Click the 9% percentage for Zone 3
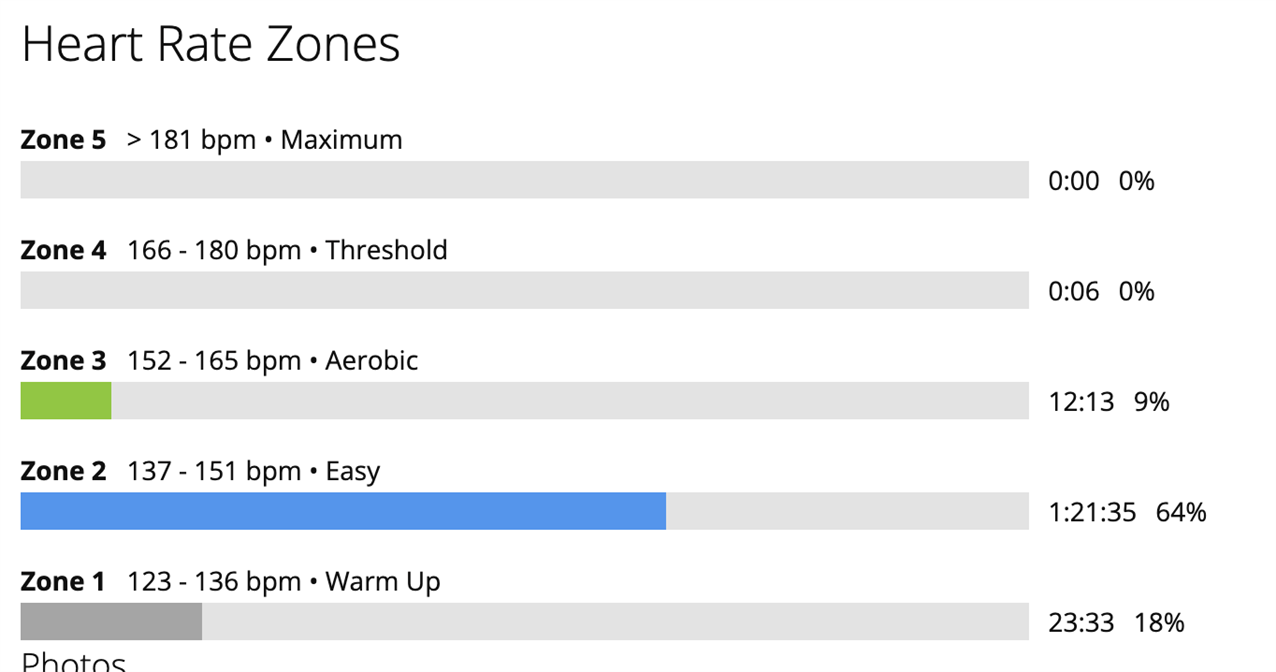1276x672 pixels. point(1151,402)
